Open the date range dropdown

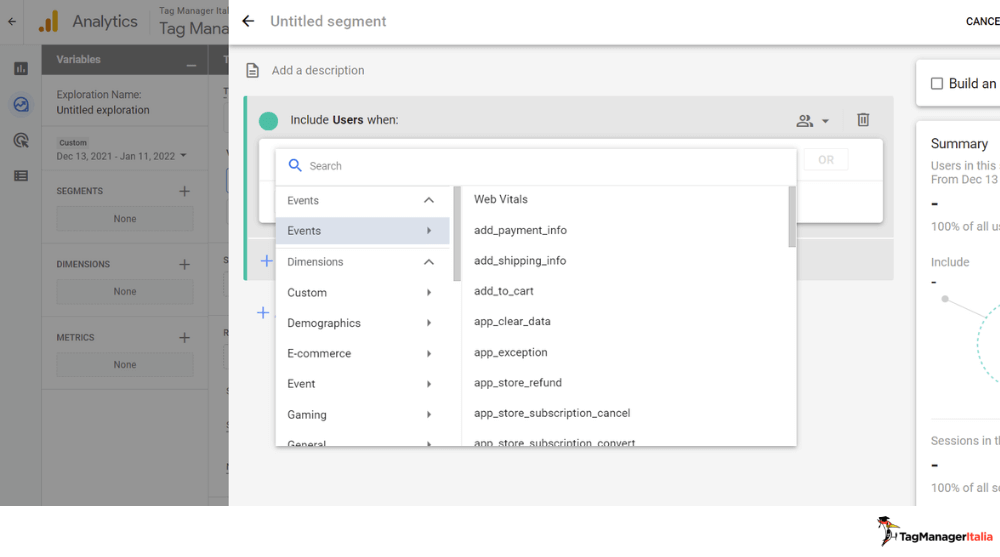point(121,156)
